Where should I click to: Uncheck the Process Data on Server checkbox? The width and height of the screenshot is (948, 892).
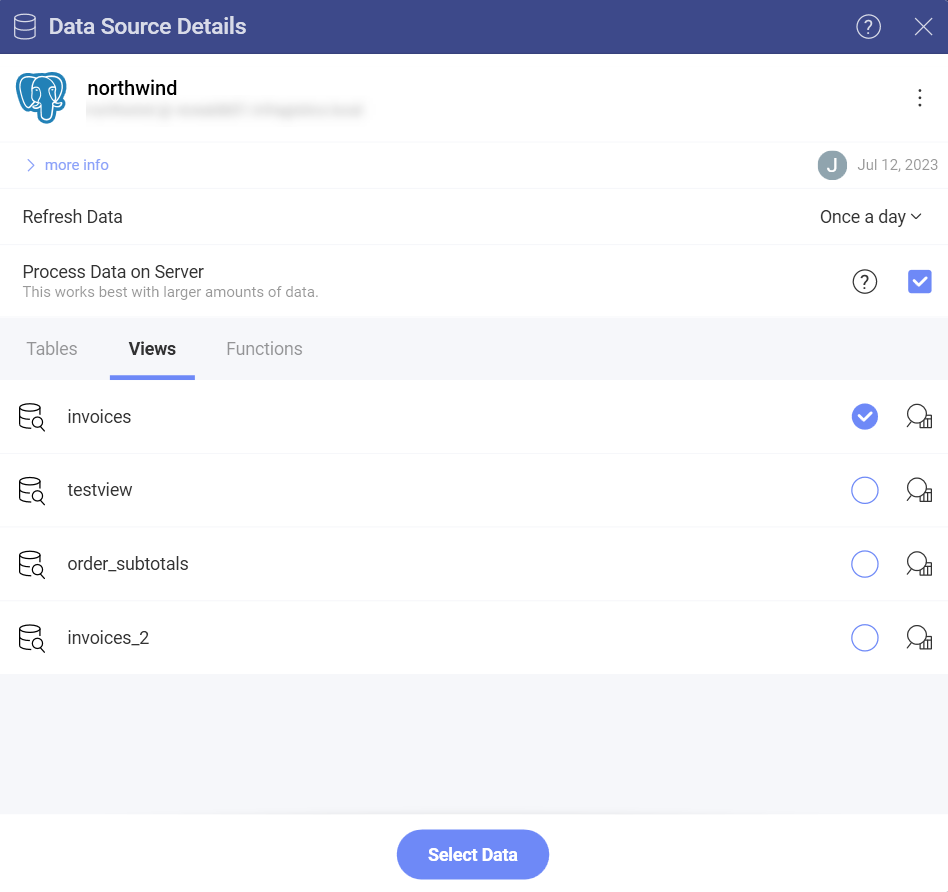(920, 281)
